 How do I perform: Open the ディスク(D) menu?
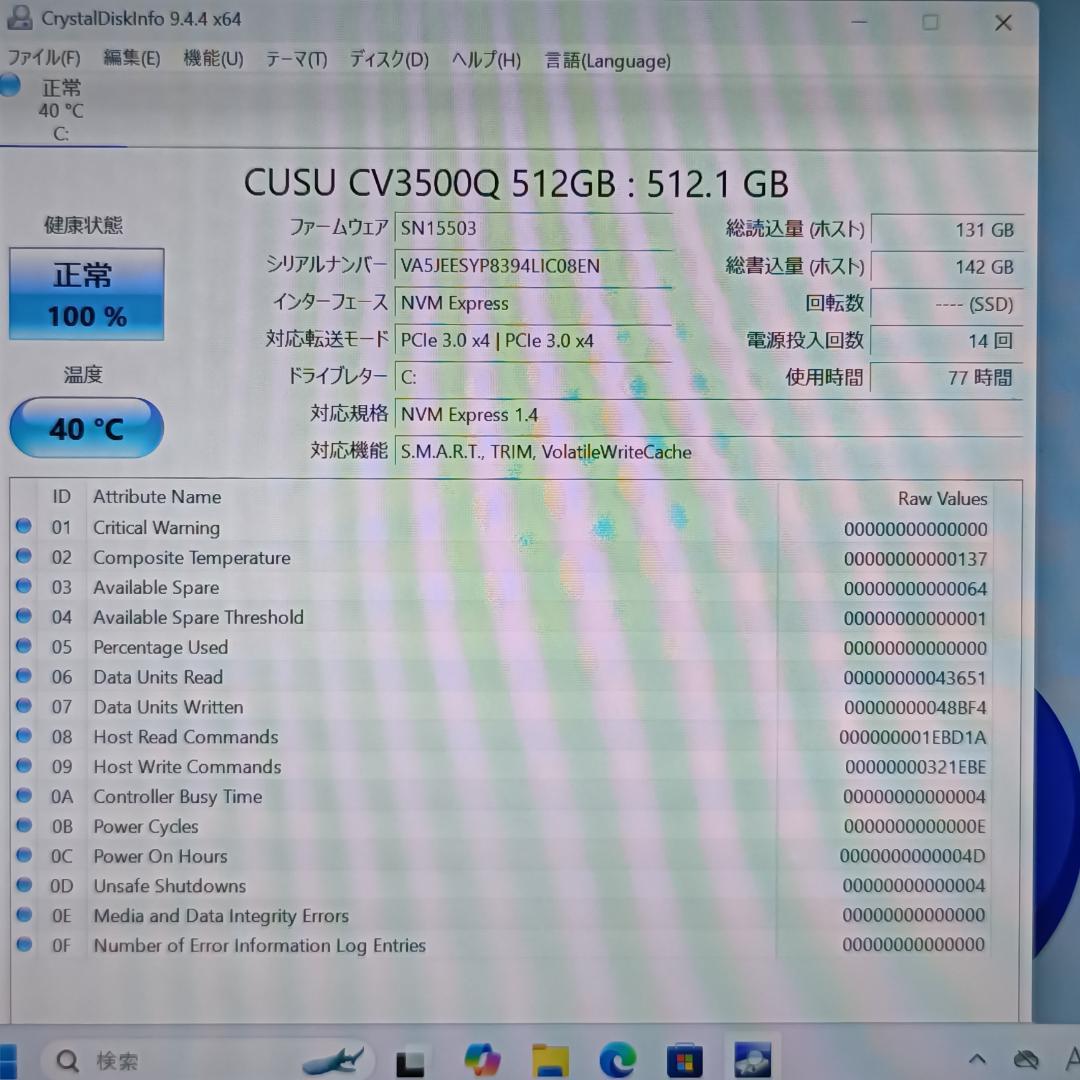point(389,60)
